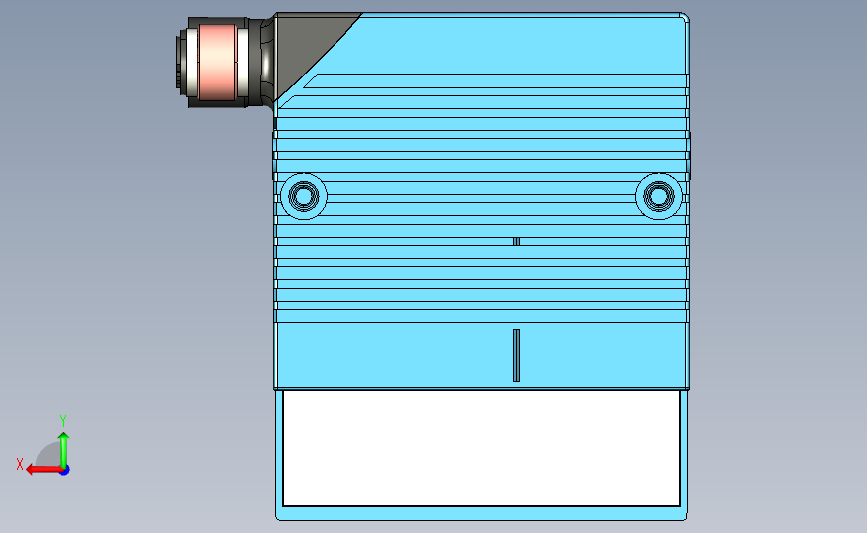The width and height of the screenshot is (867, 533).
Task: Click the green Y label of the triad
Action: (x=63, y=421)
